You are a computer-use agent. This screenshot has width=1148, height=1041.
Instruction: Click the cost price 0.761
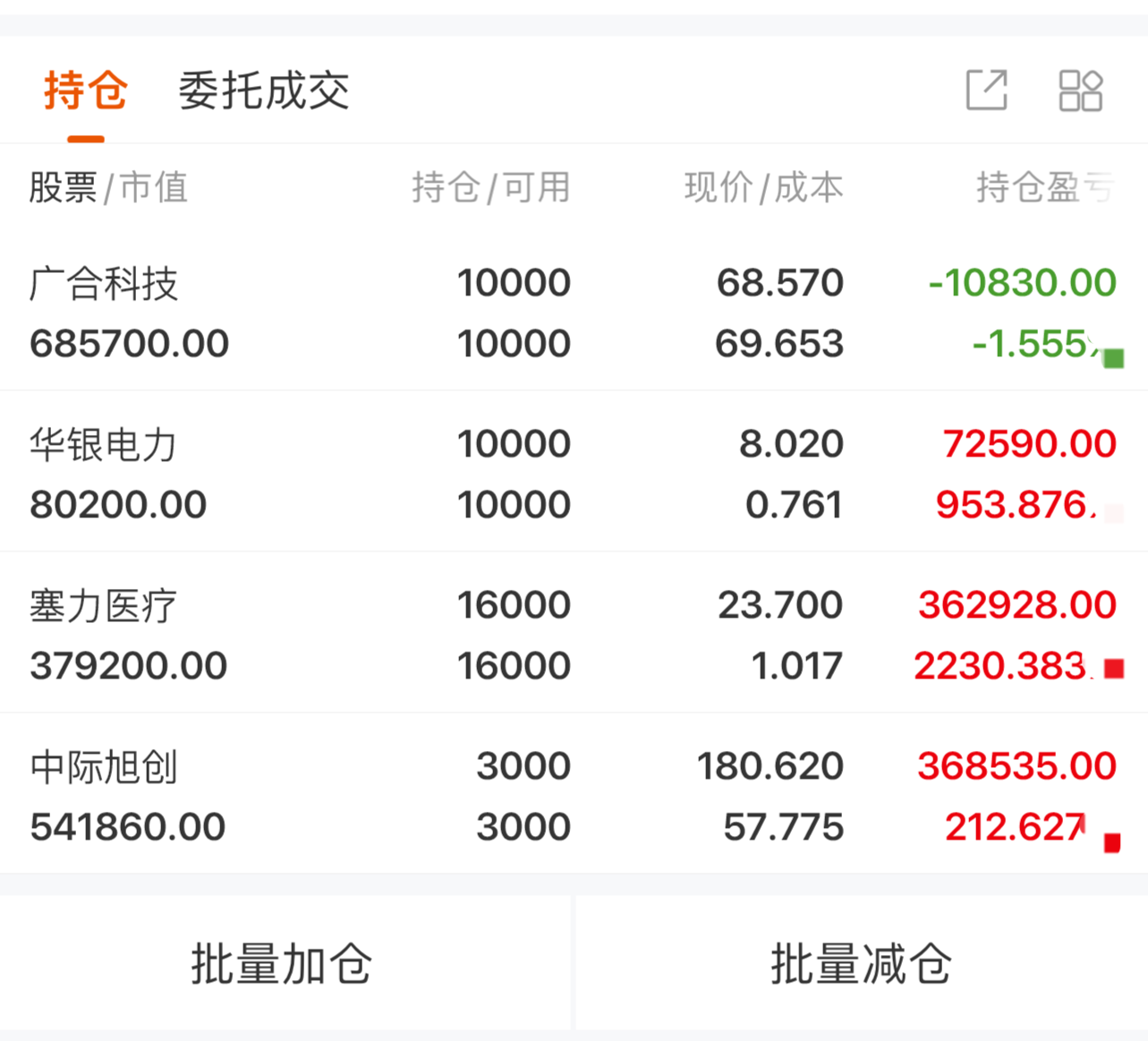click(795, 505)
